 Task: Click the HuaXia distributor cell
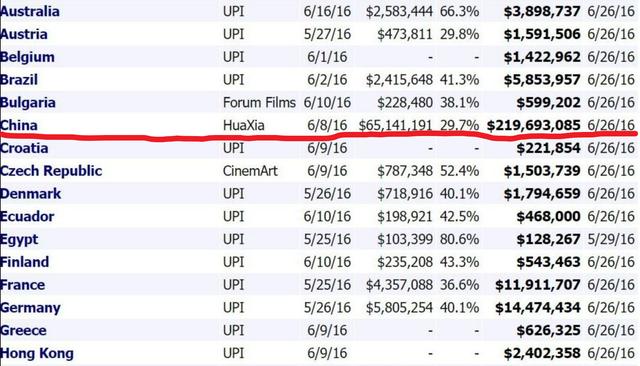point(244,125)
